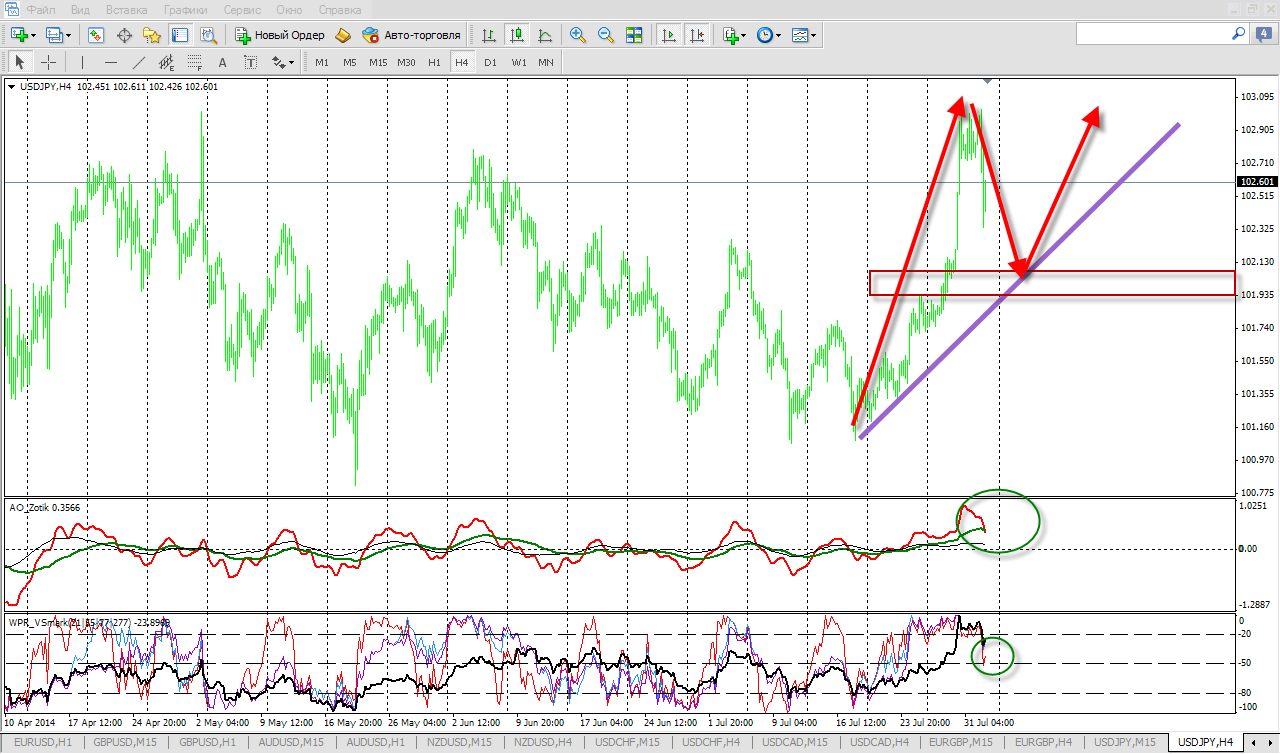Open the chart templates dropdown
This screenshot has width=1280, height=754.
[804, 35]
